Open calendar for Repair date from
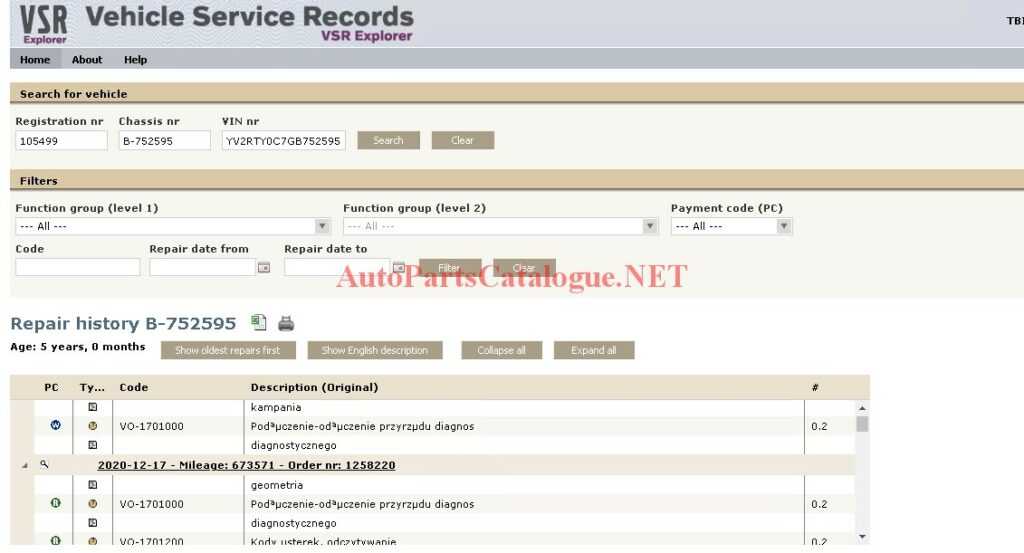 [x=264, y=268]
